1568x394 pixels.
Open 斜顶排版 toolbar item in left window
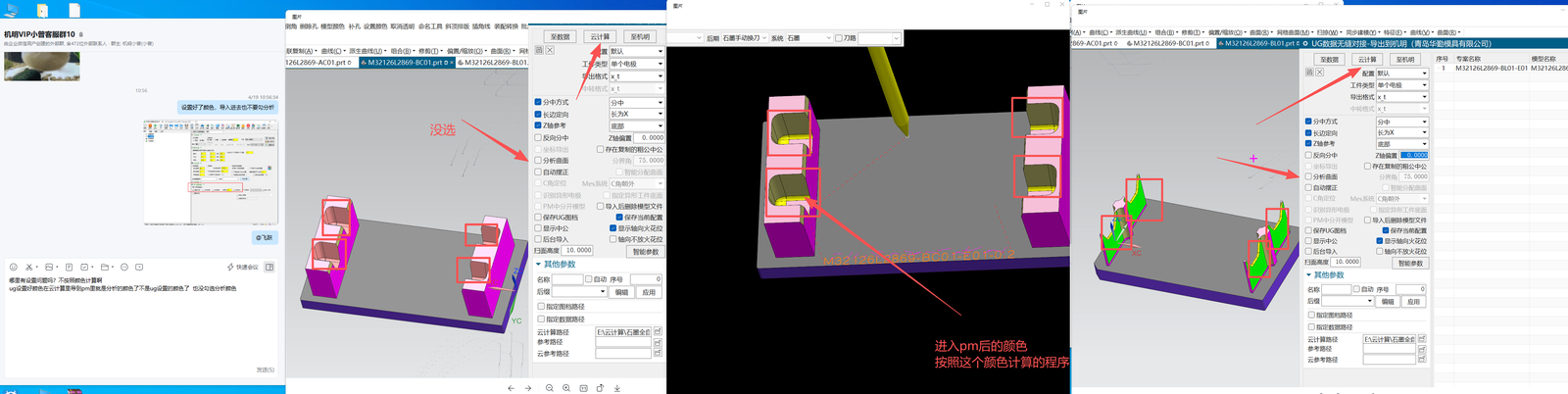coord(457,26)
